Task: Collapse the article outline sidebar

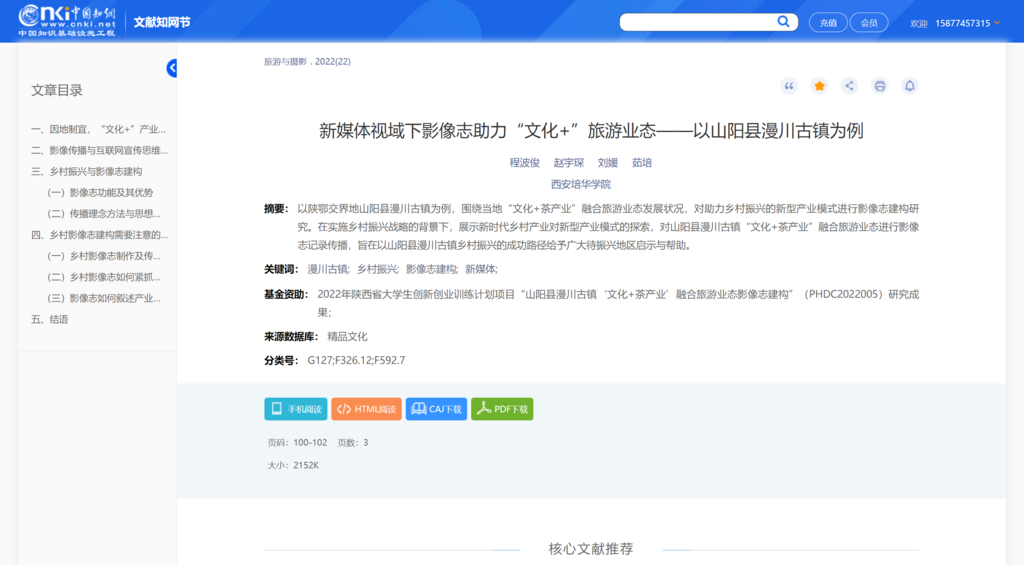Action: click(171, 68)
